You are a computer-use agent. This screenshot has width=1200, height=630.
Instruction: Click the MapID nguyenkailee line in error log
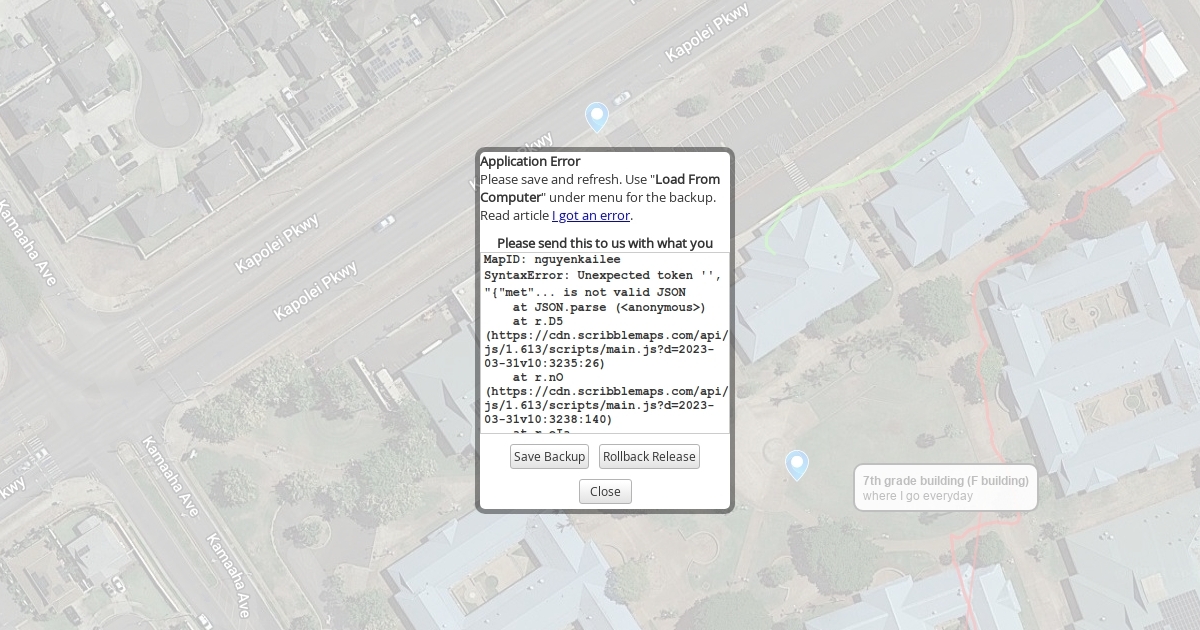[x=552, y=260]
